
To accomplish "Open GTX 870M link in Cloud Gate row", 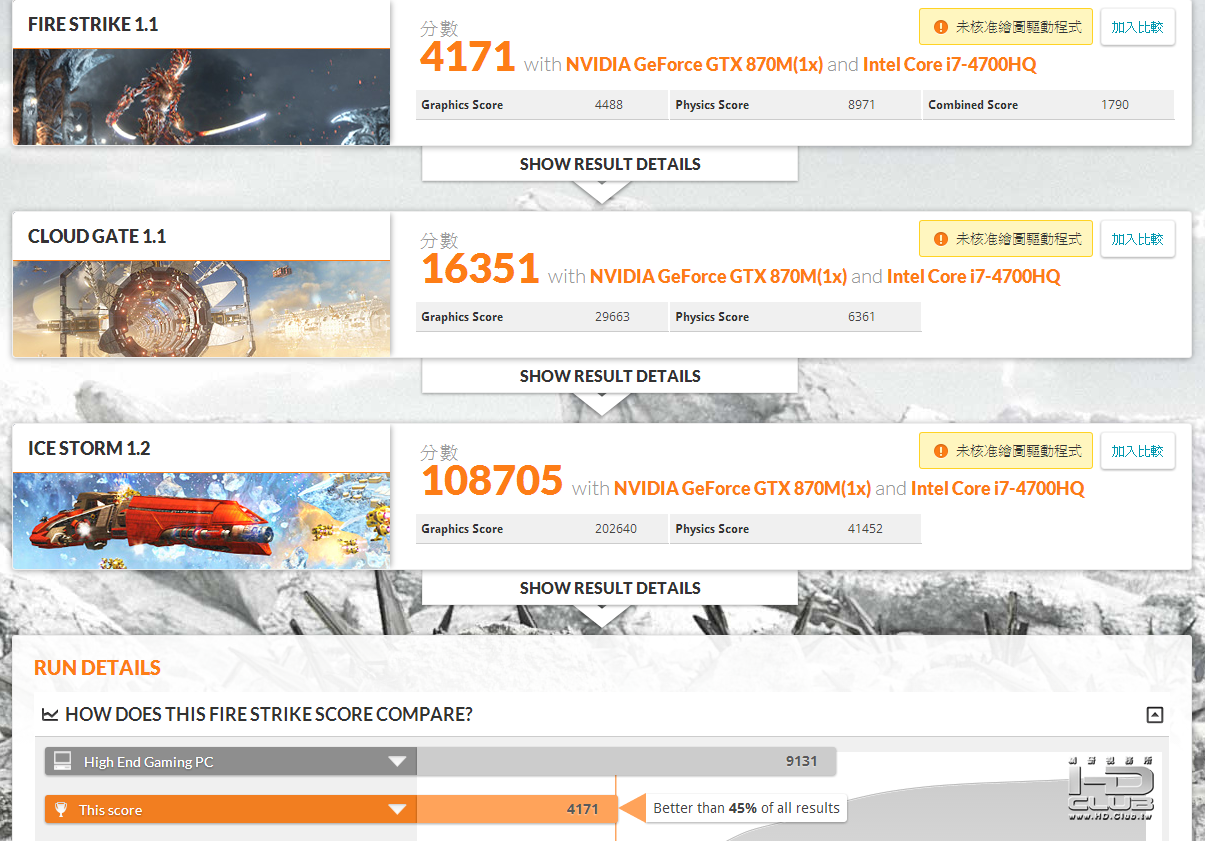I will 718,276.
